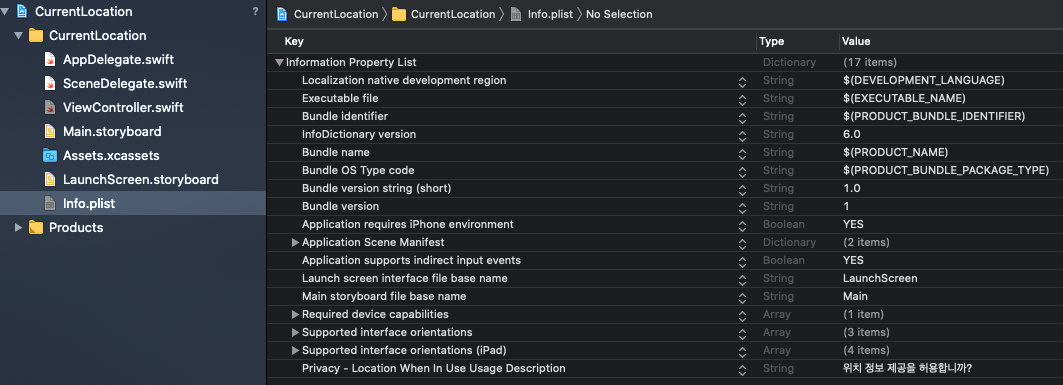Click the CurrentLocation folder breadcrumb segment
This screenshot has width=1063, height=385.
coord(453,14)
